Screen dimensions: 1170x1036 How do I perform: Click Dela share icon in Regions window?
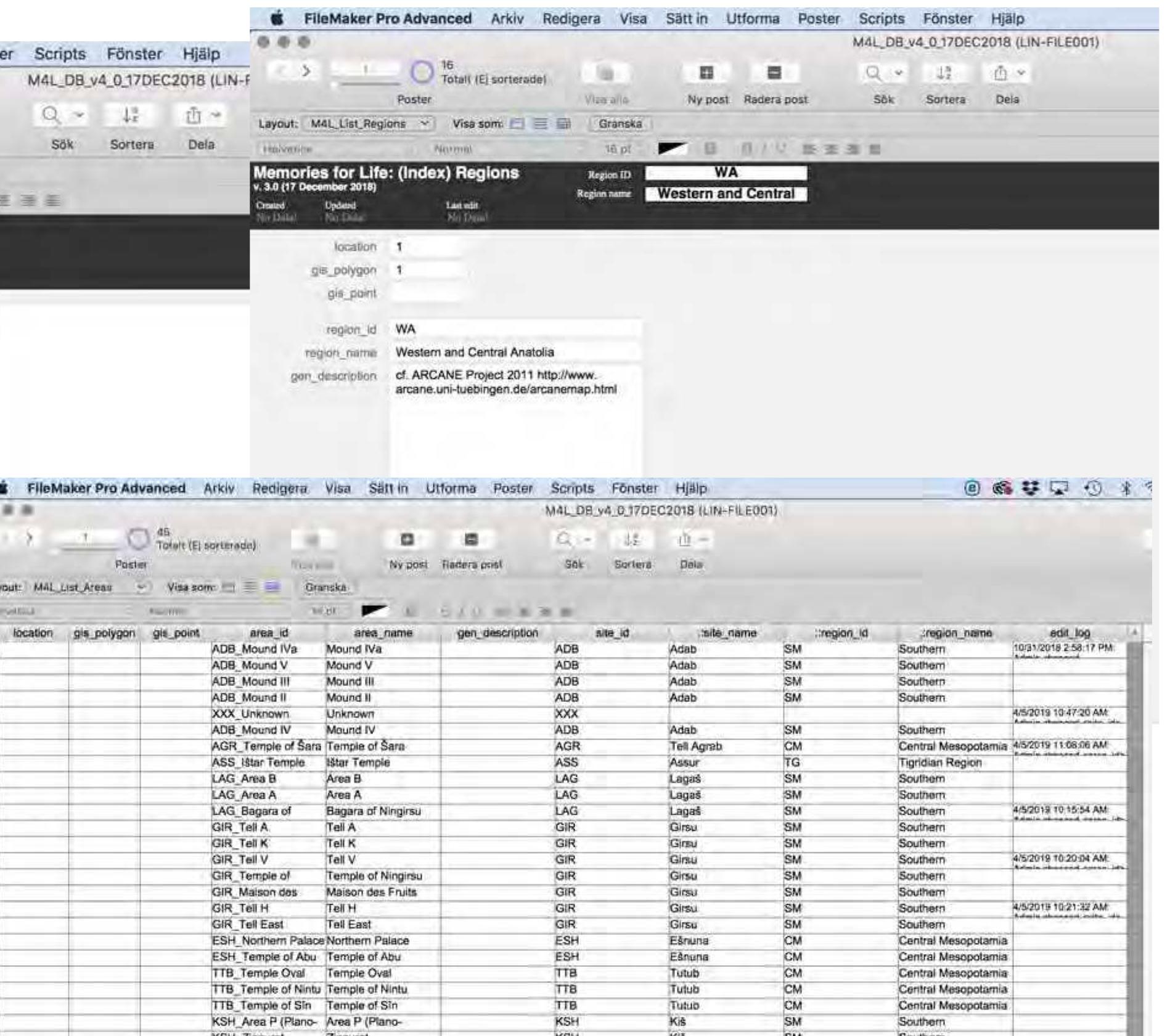(1001, 73)
